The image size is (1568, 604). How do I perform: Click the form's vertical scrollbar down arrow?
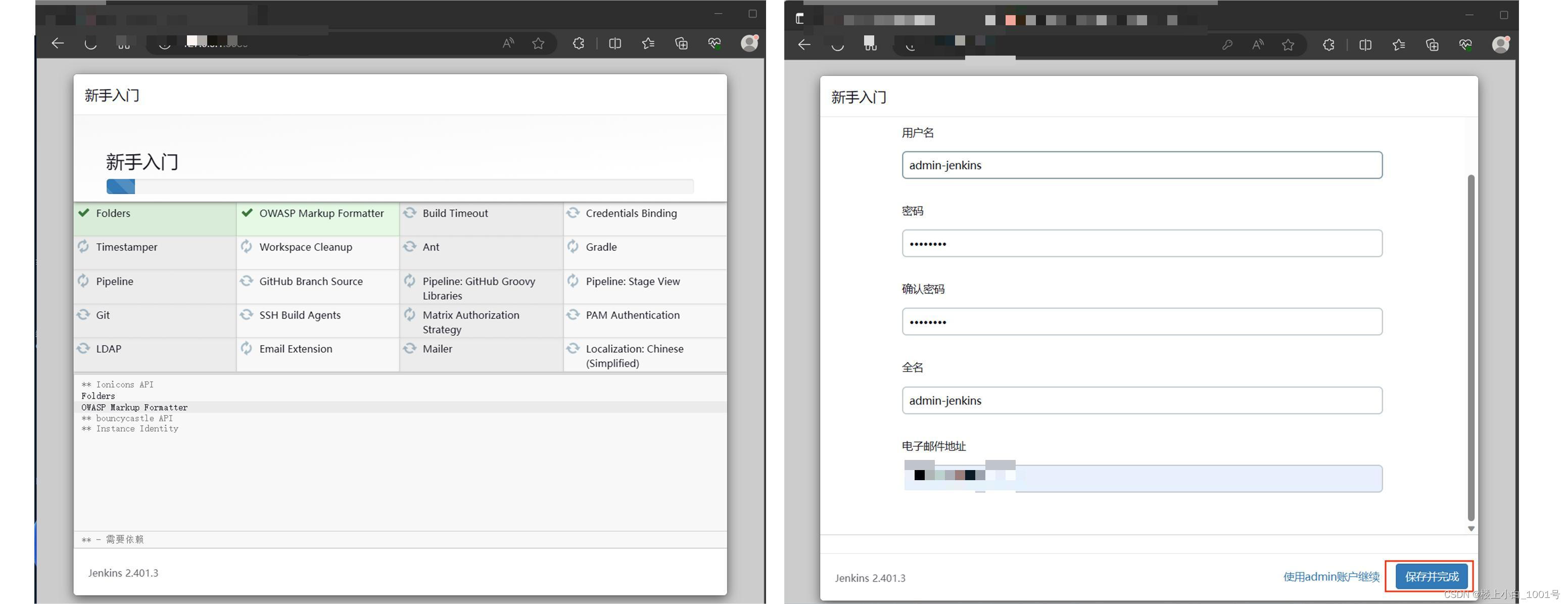(1471, 529)
